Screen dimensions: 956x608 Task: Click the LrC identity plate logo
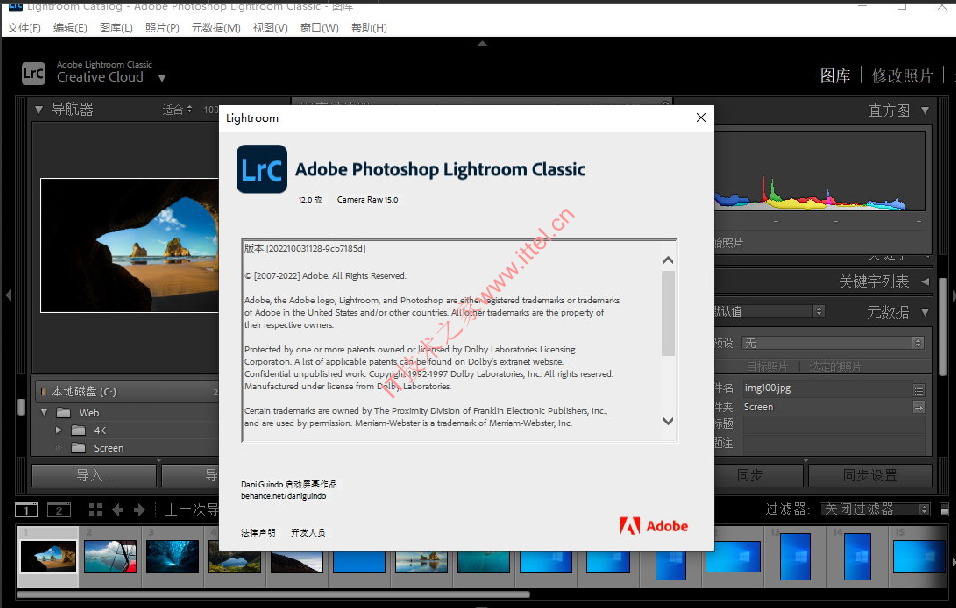34,73
